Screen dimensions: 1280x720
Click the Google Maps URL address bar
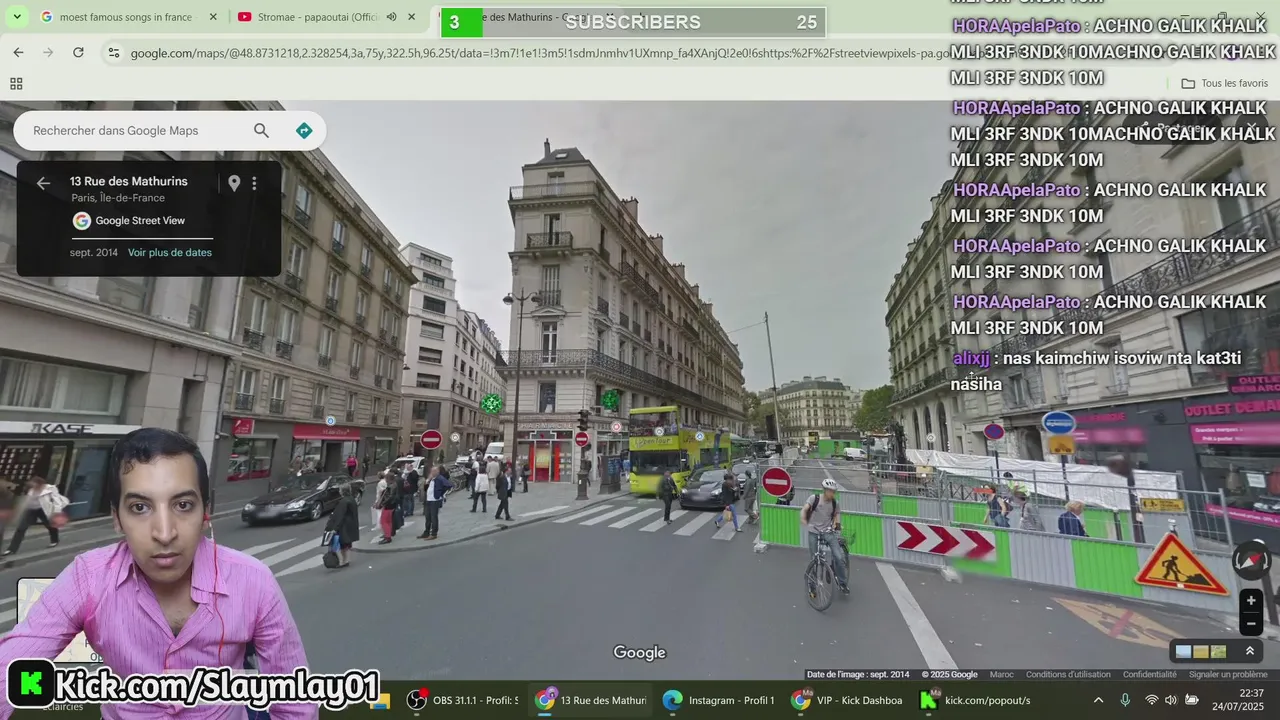click(x=540, y=53)
